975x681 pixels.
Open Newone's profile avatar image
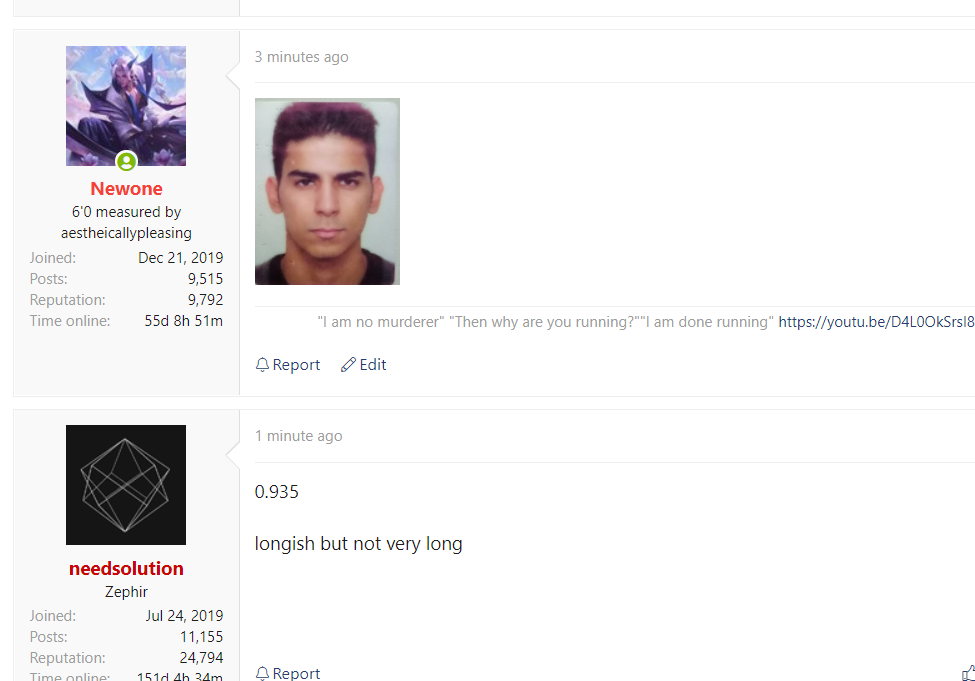(126, 106)
